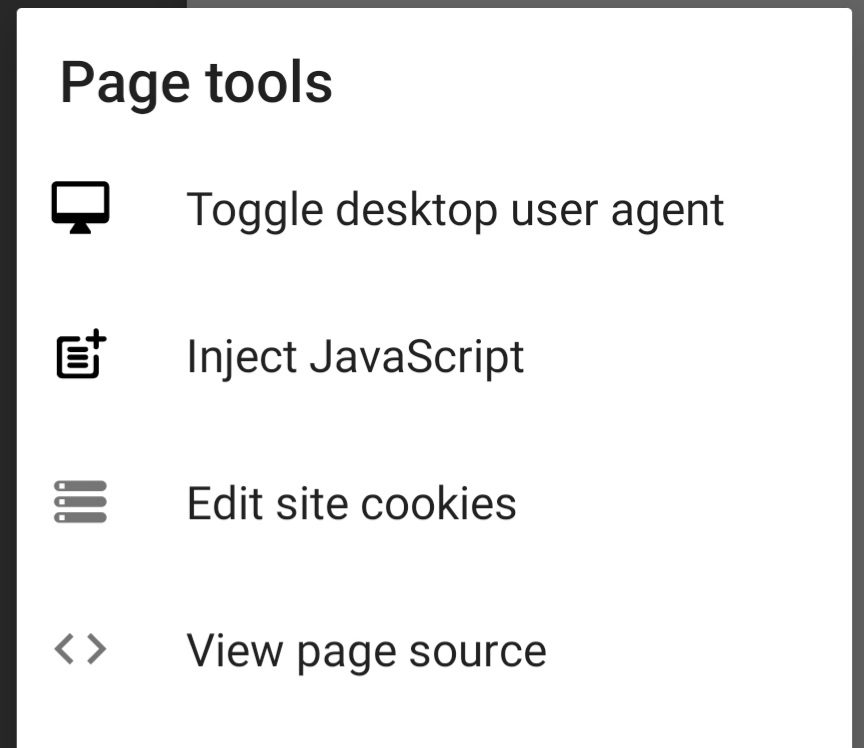This screenshot has height=748, width=864.
Task: Choose Edit site cookies option
Action: 350,503
